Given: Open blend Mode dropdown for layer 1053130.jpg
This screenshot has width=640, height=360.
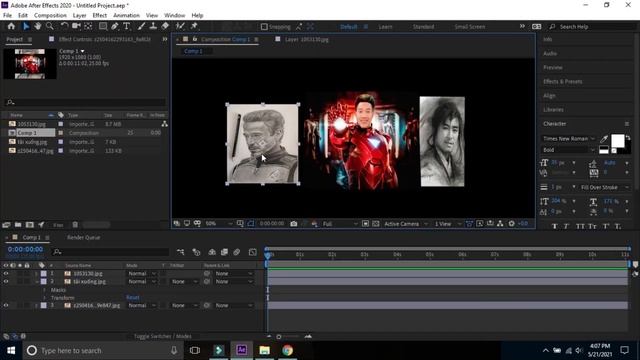Looking at the screenshot, I should tap(141, 273).
